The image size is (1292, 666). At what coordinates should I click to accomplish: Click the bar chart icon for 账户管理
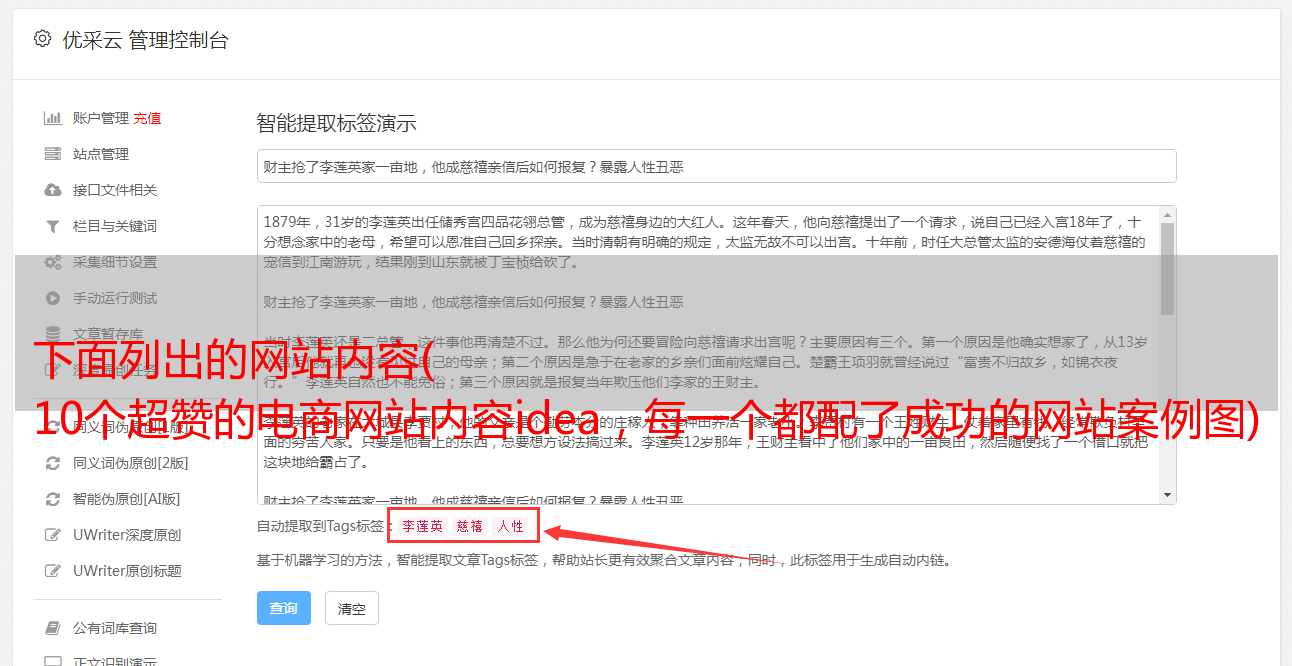(x=53, y=118)
